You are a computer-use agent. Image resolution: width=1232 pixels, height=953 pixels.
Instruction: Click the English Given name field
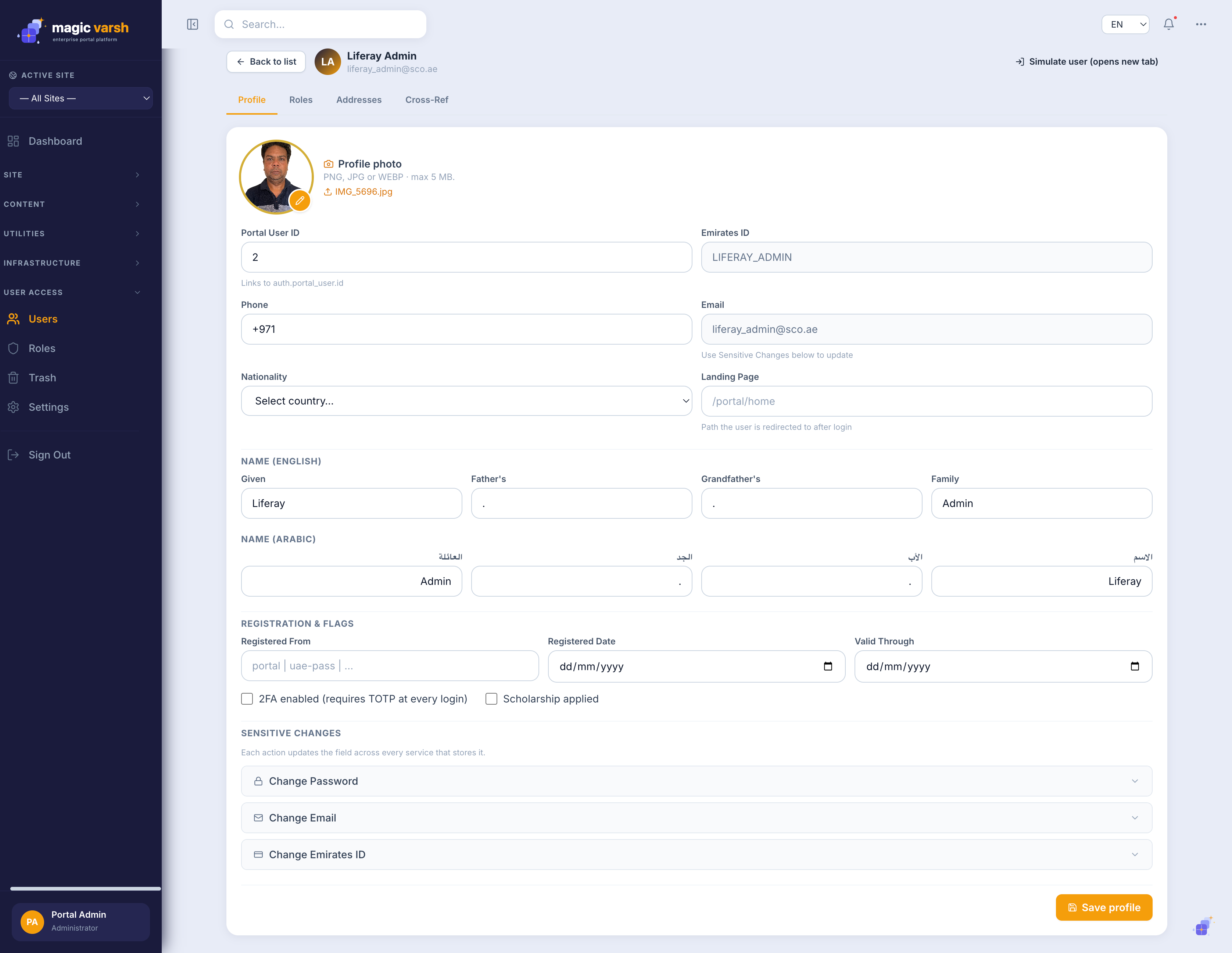click(351, 504)
